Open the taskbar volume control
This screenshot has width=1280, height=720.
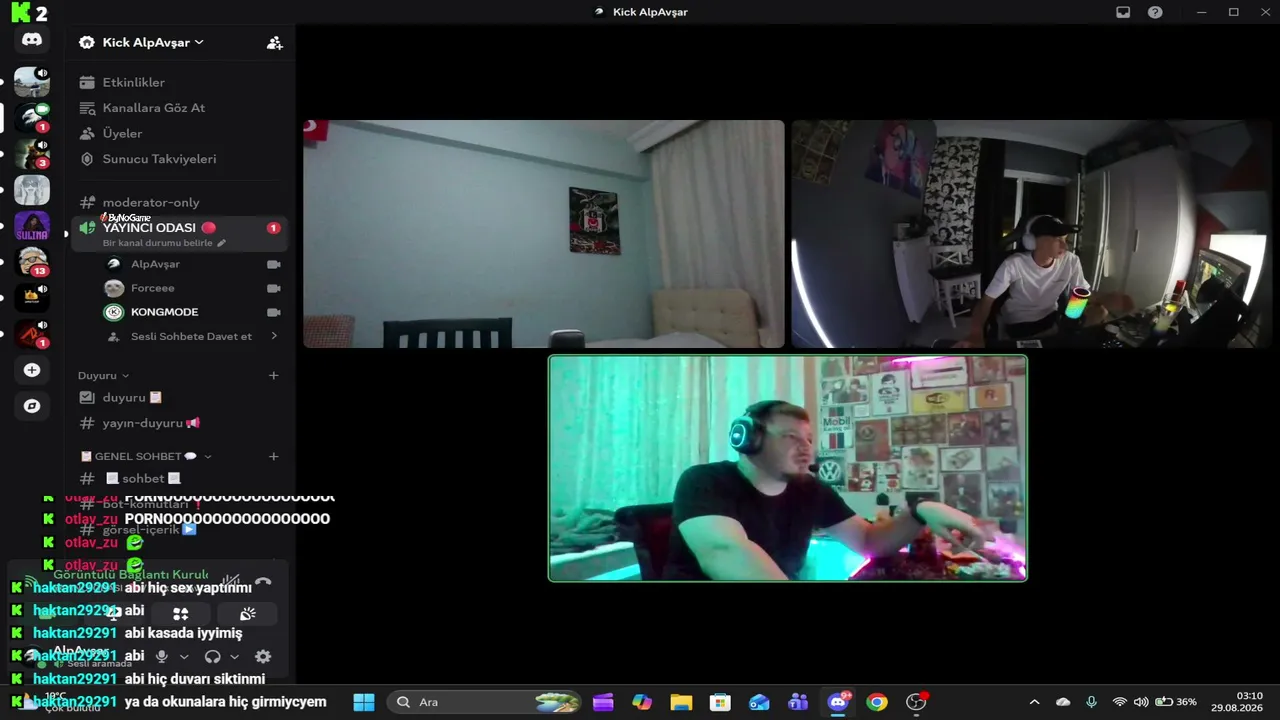1141,702
